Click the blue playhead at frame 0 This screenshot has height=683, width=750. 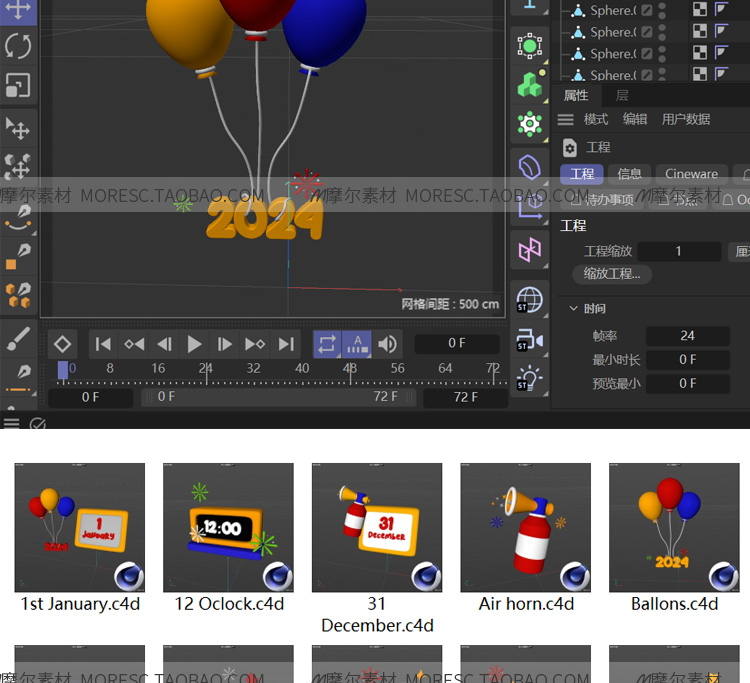click(x=63, y=370)
